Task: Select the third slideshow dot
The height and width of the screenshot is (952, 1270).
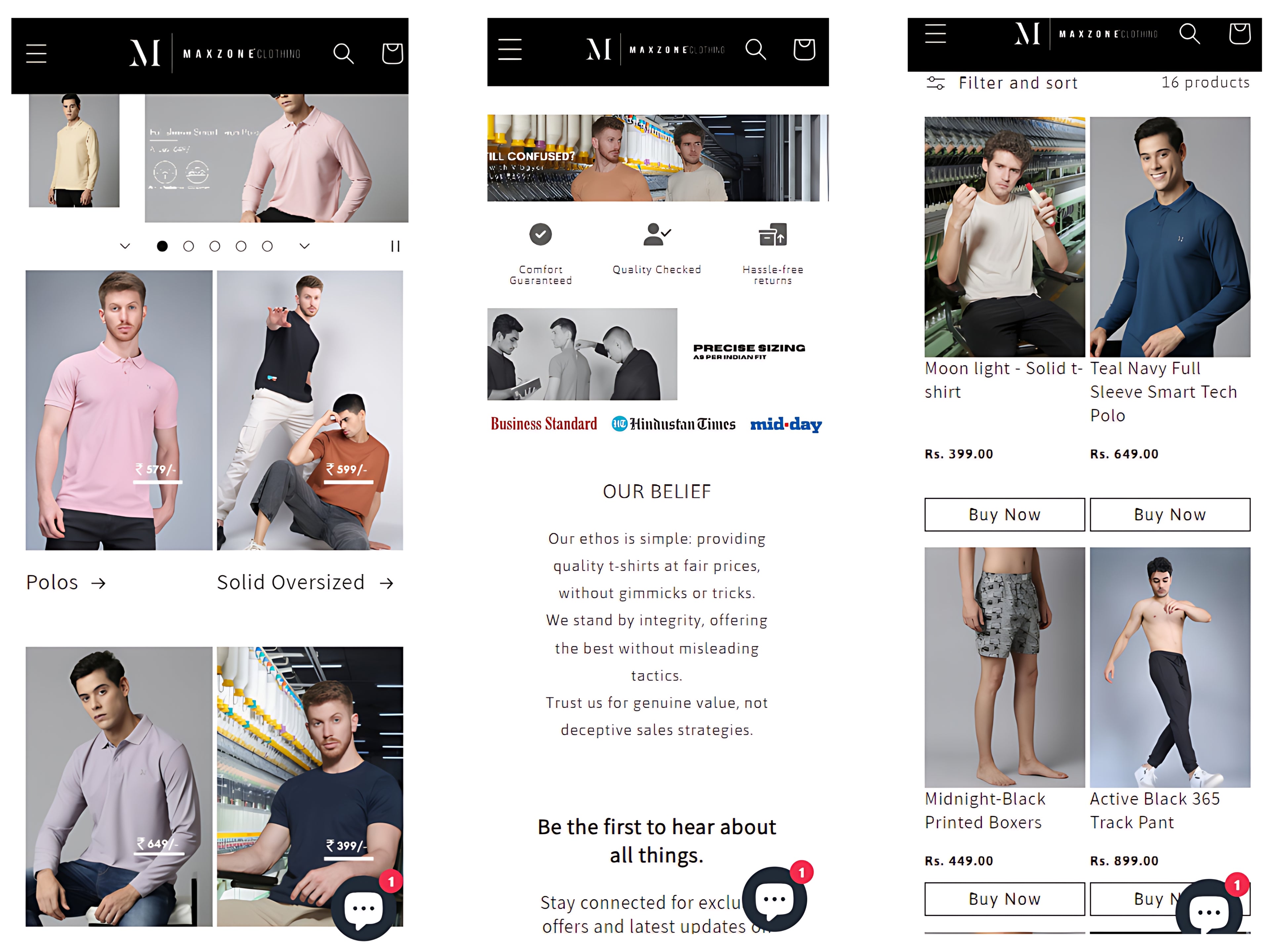Action: (x=215, y=246)
